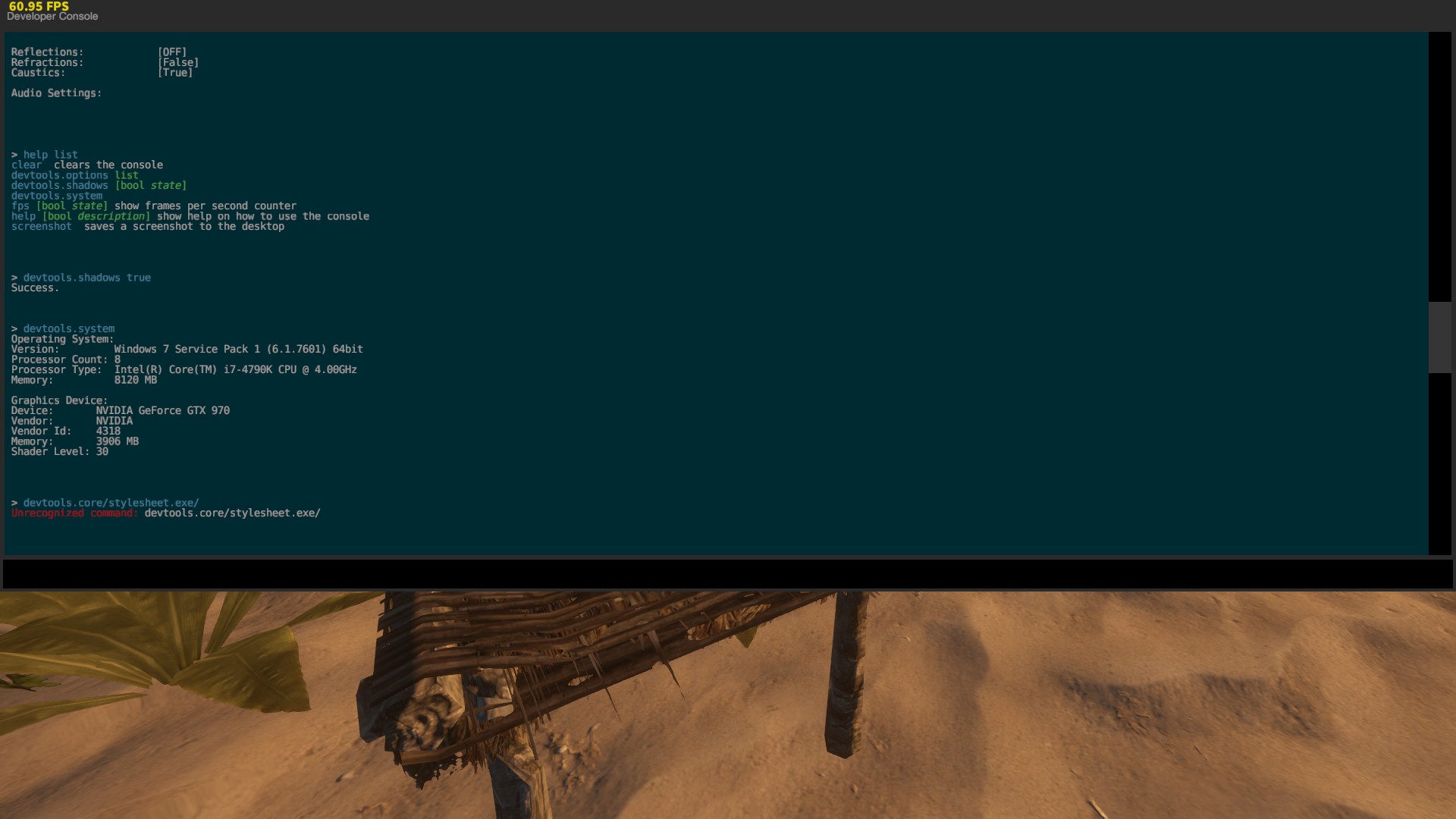
Task: Click the console scrollbar thumb
Action: click(x=1439, y=337)
